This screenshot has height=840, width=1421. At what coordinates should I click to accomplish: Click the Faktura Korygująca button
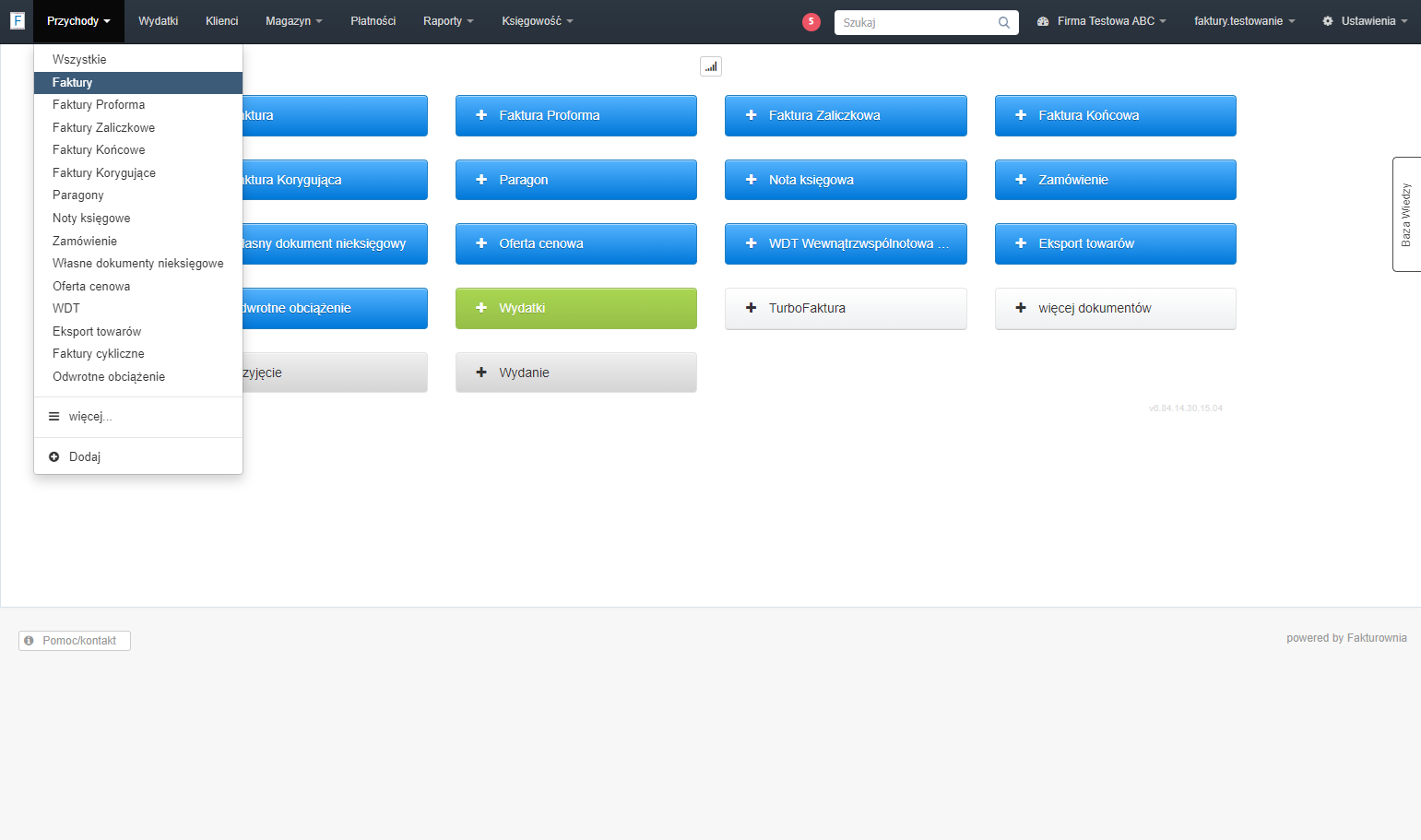pyautogui.click(x=335, y=180)
